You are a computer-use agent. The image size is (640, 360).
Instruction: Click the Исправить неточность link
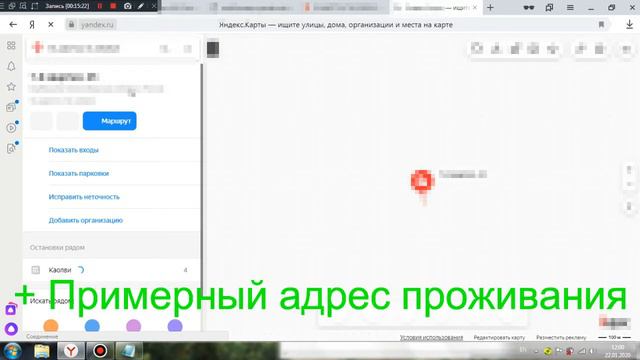tap(84, 197)
